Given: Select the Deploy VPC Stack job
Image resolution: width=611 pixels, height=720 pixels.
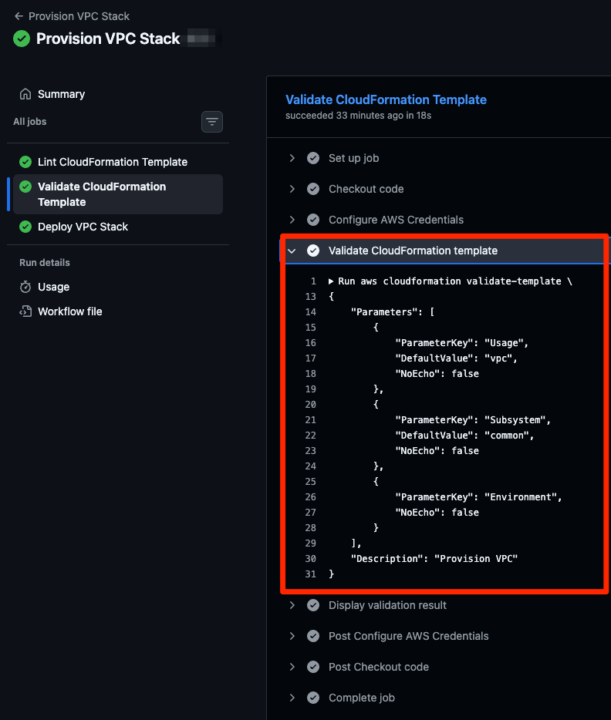Looking at the screenshot, I should pos(83,227).
